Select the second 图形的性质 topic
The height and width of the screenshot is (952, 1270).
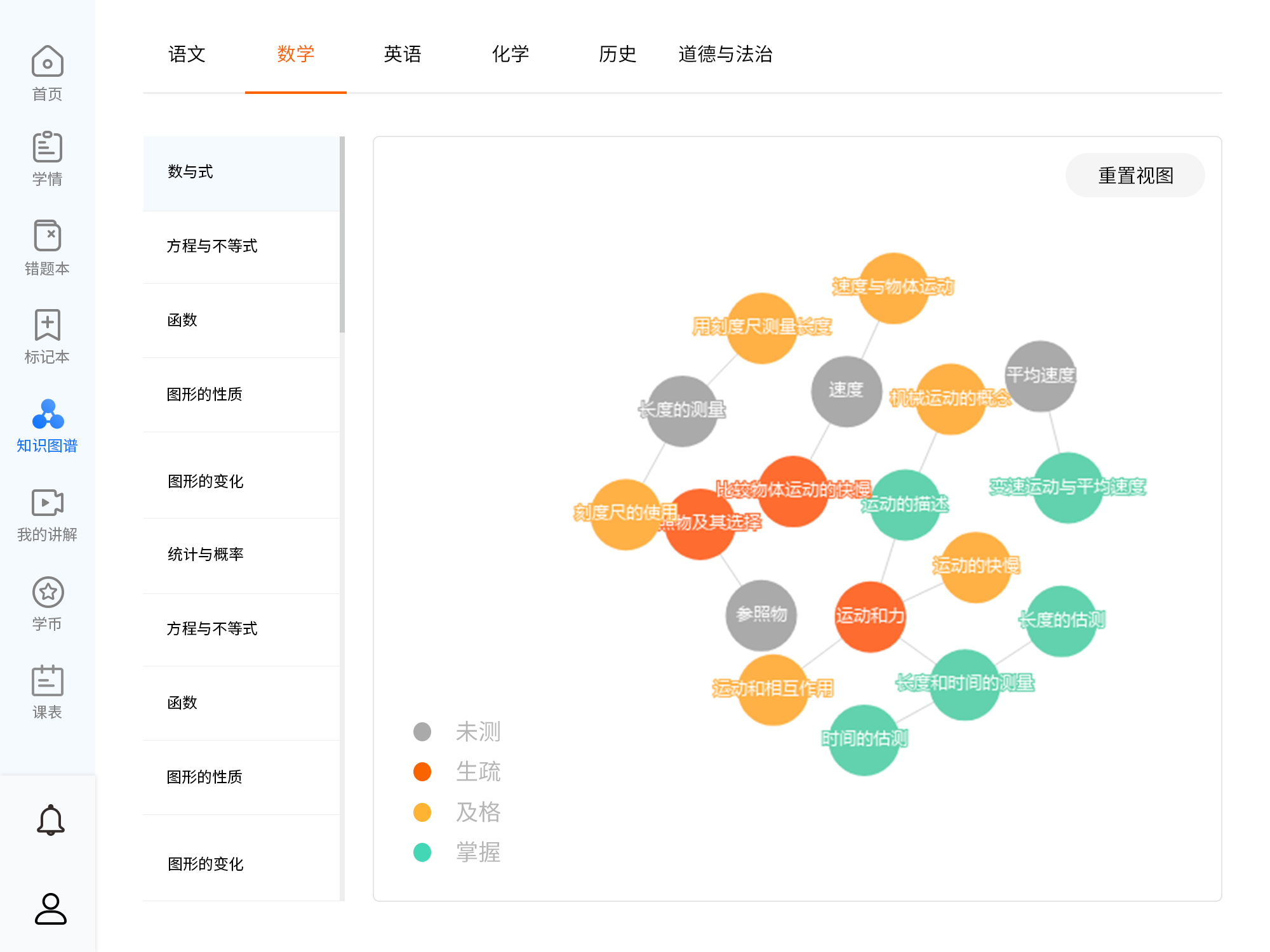(241, 777)
